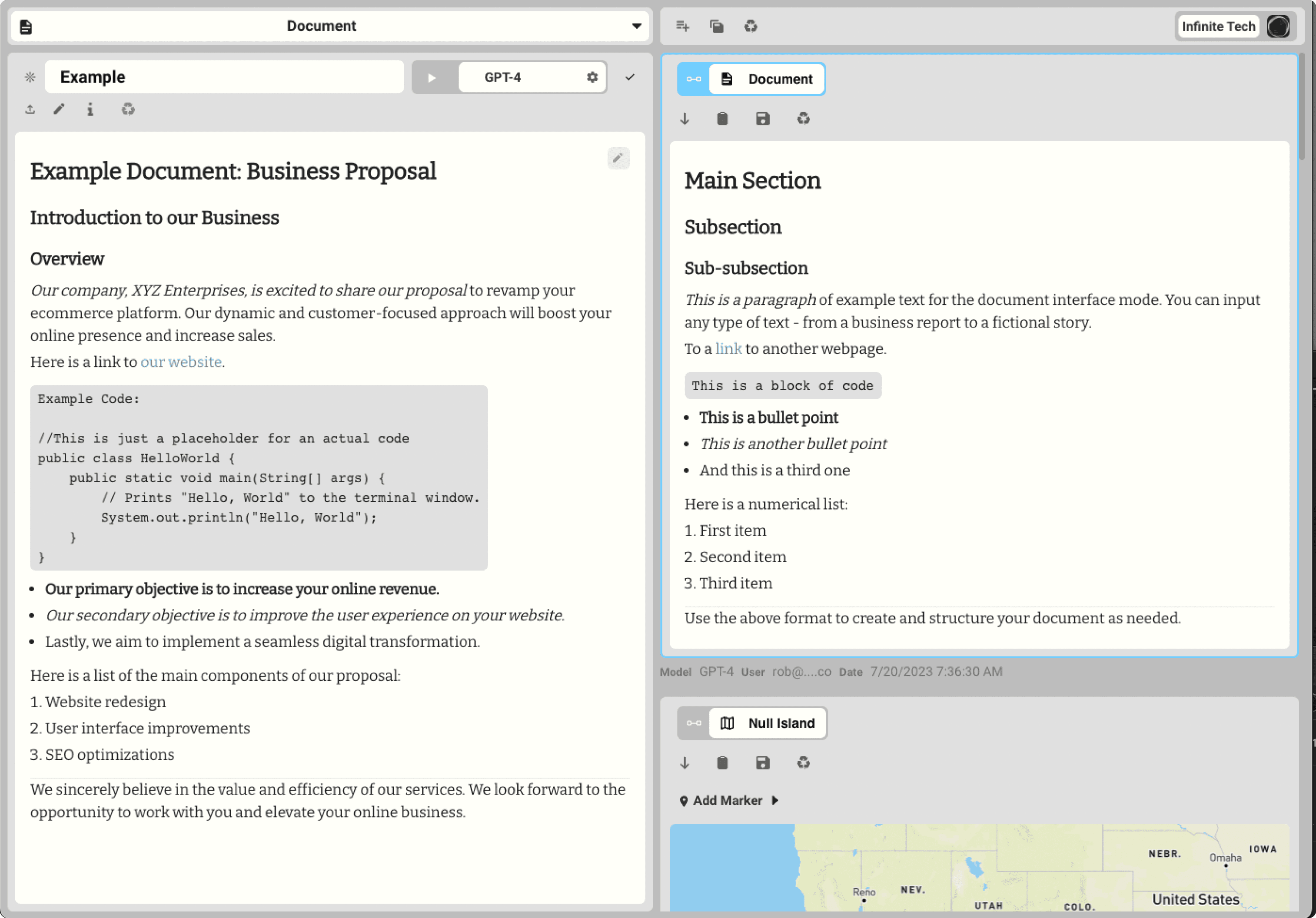Run the prompt with the play button
This screenshot has width=1316, height=918.
point(433,77)
